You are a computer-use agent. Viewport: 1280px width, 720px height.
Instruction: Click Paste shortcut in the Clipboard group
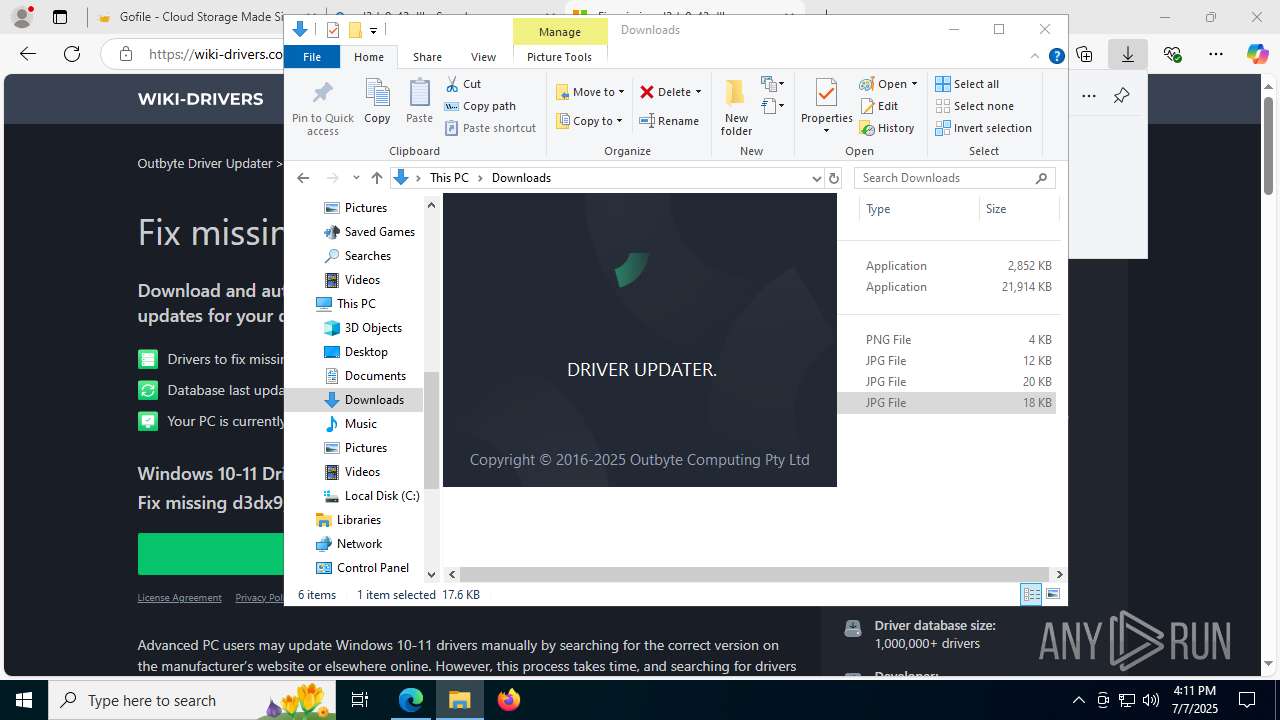coord(490,128)
